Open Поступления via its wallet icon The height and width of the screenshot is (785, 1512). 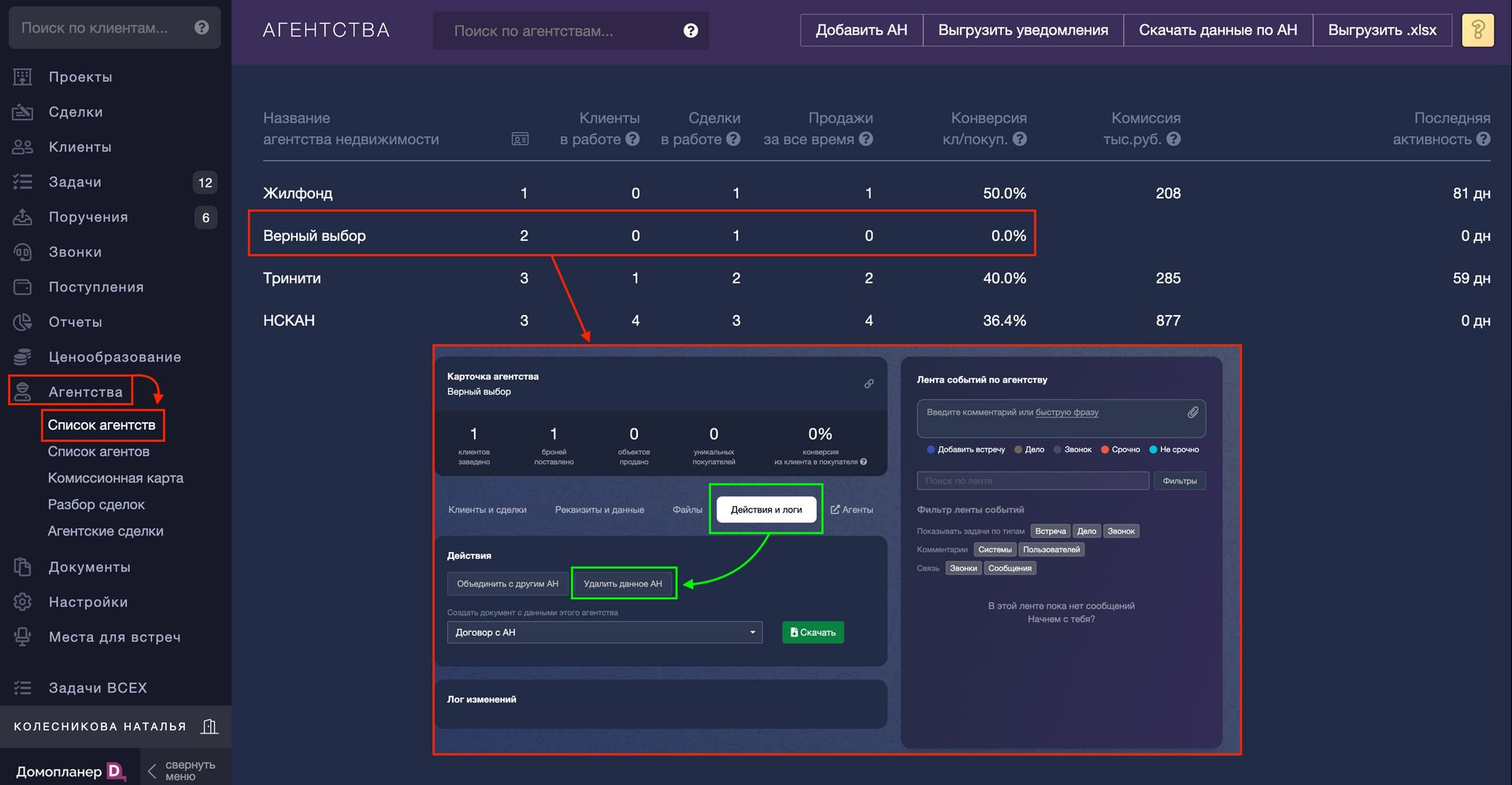click(22, 287)
